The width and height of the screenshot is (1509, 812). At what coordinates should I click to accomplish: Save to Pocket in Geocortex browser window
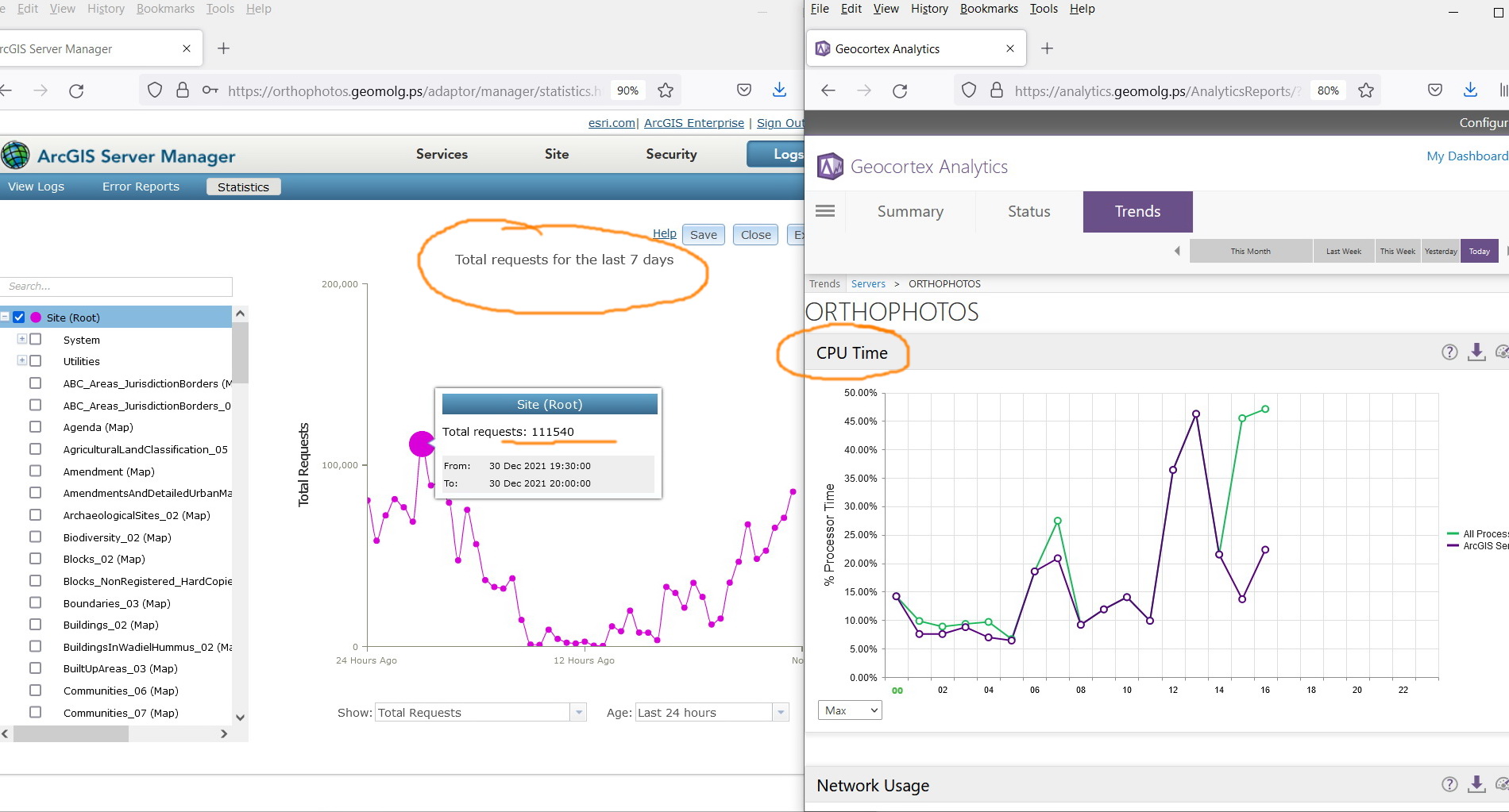(1435, 90)
